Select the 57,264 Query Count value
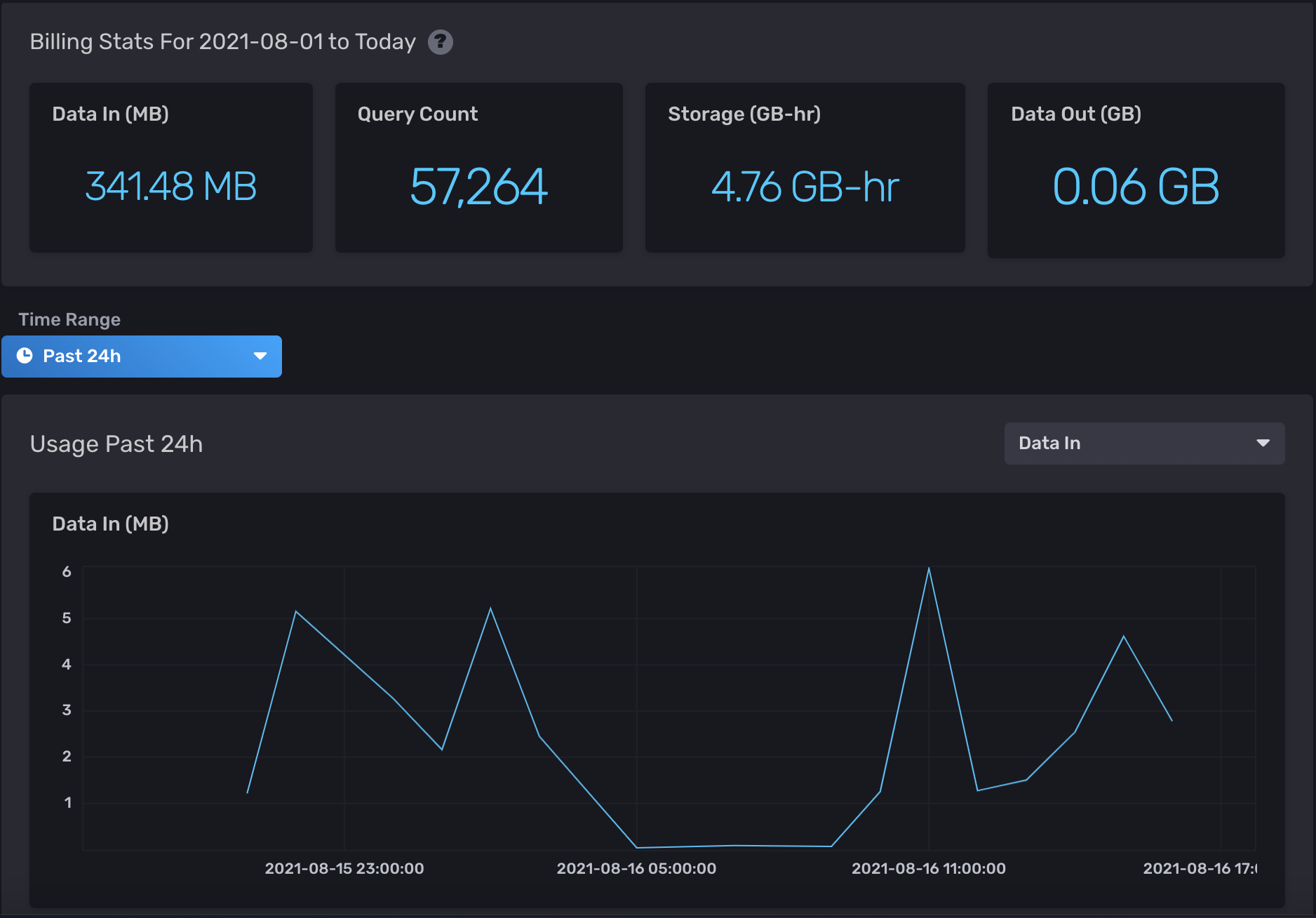Image resolution: width=1316 pixels, height=918 pixels. tap(478, 187)
